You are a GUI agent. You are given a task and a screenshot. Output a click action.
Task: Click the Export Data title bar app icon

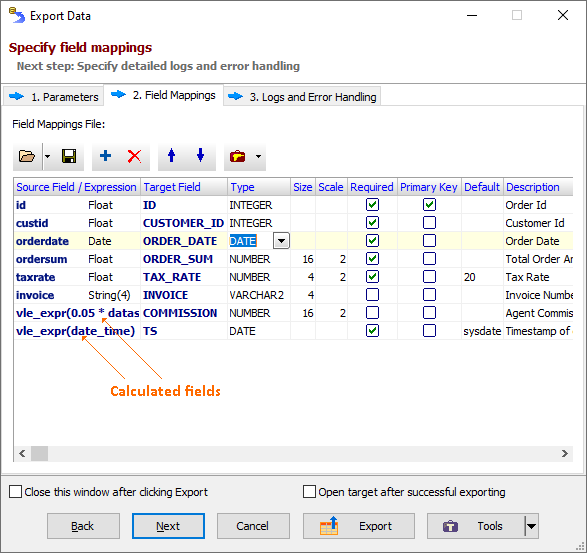point(17,16)
